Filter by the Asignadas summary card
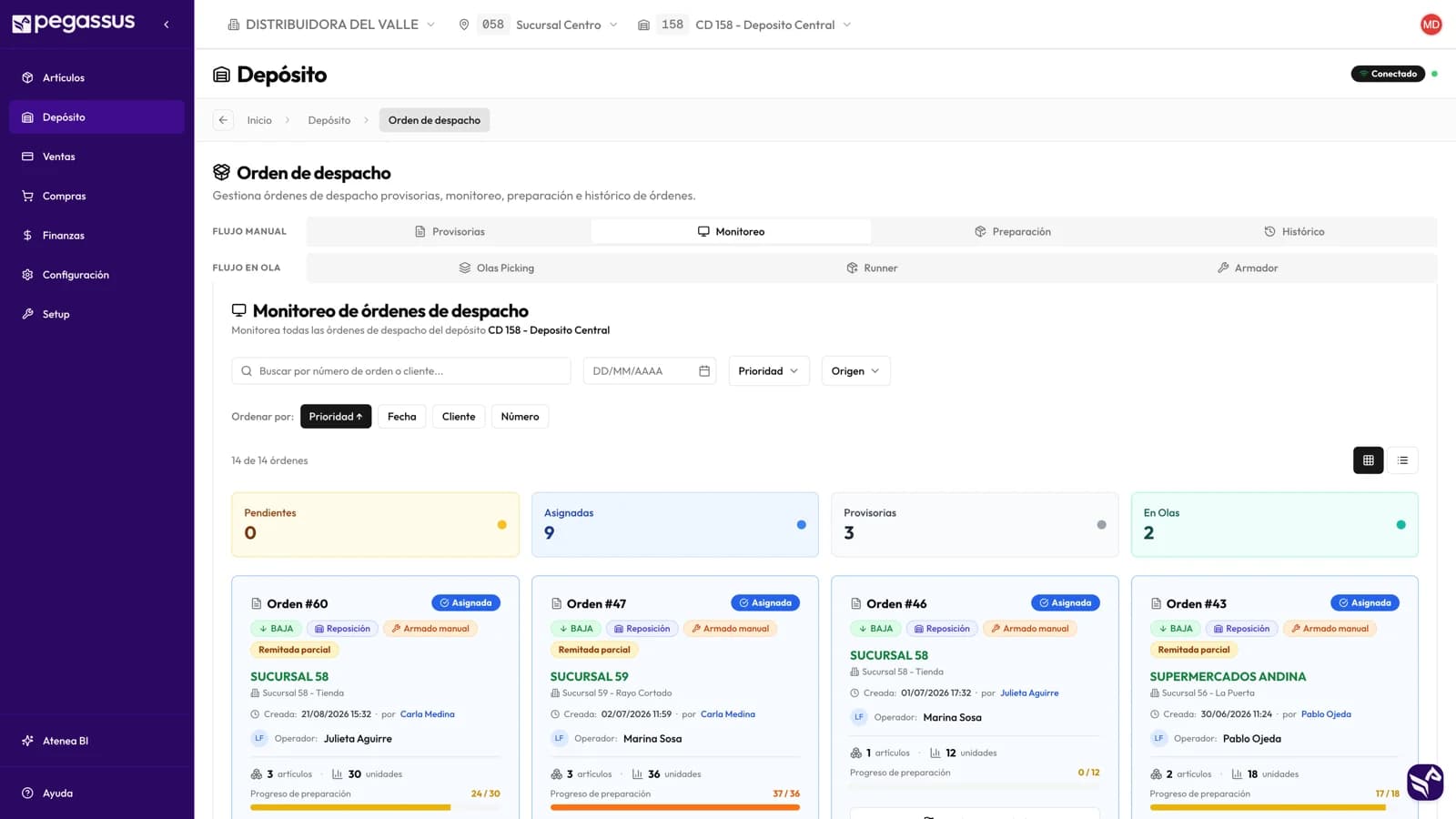 pos(675,525)
